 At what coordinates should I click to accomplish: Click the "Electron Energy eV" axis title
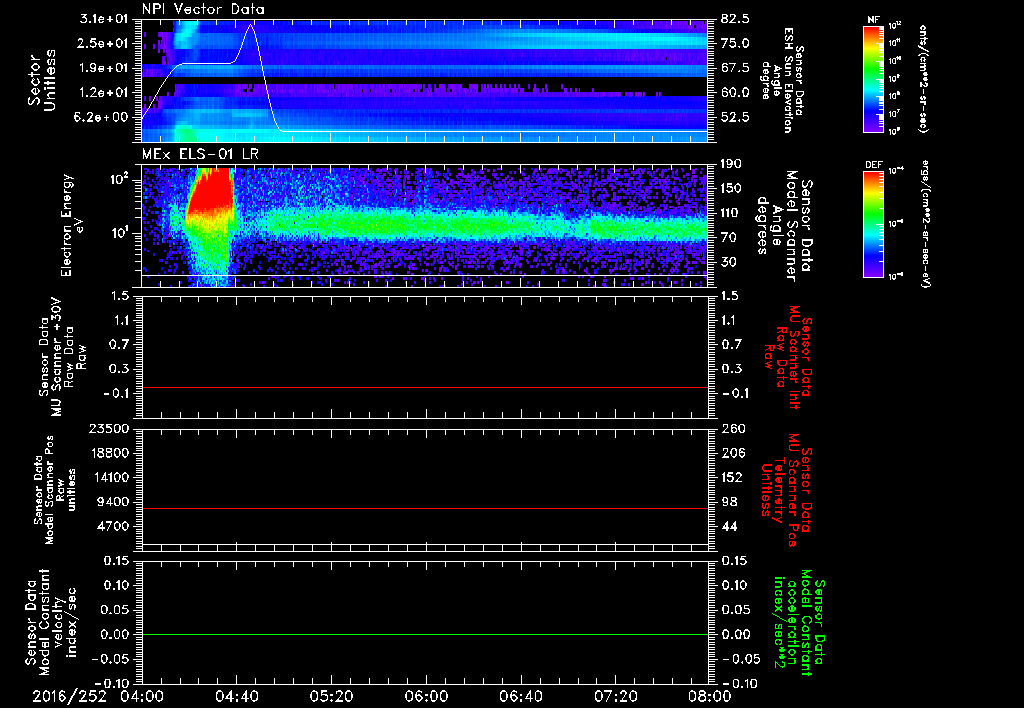point(73,225)
